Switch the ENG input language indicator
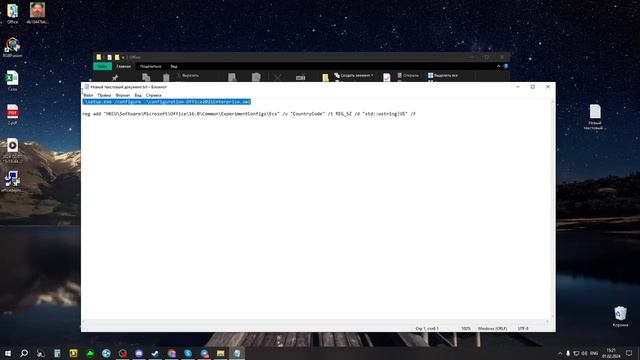Viewport: 640px width, 360px height. [594, 353]
